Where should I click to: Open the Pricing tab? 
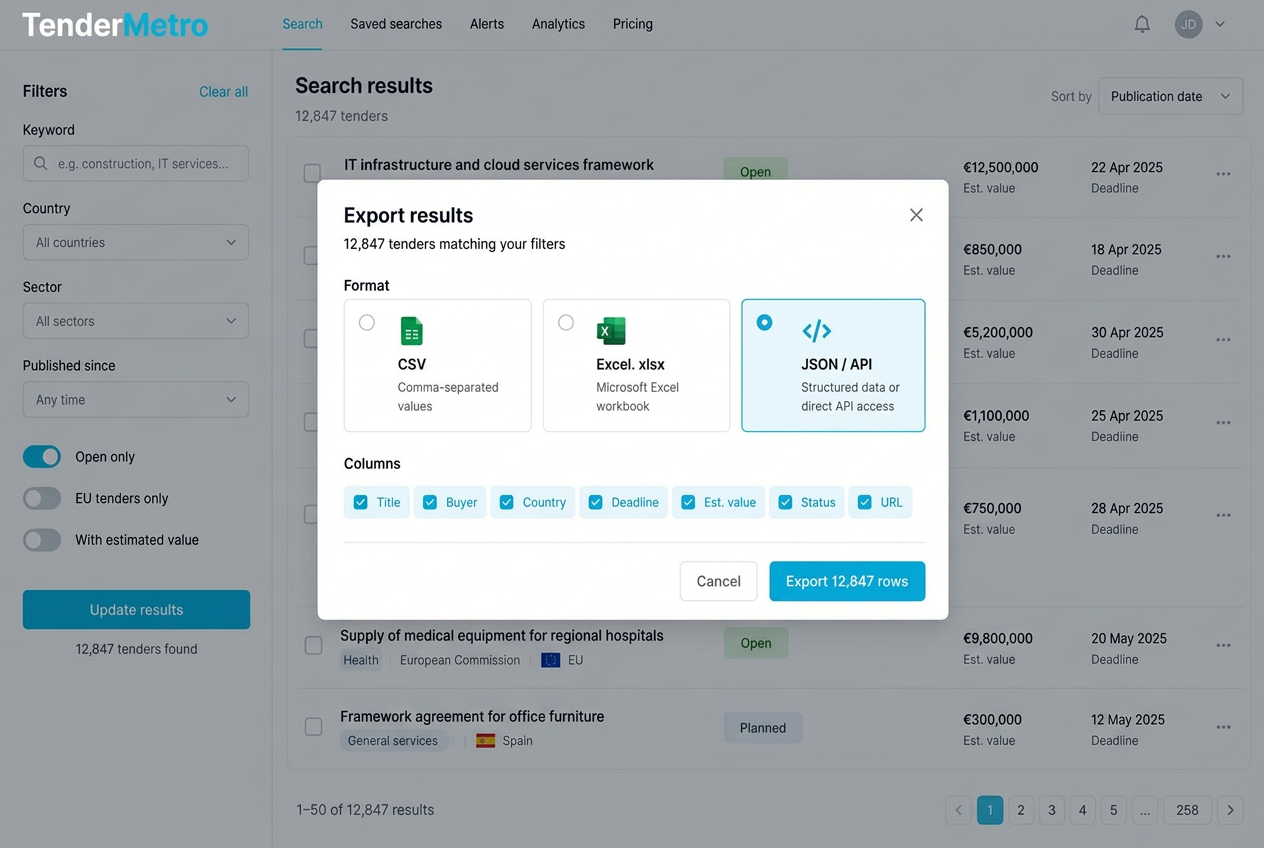633,24
